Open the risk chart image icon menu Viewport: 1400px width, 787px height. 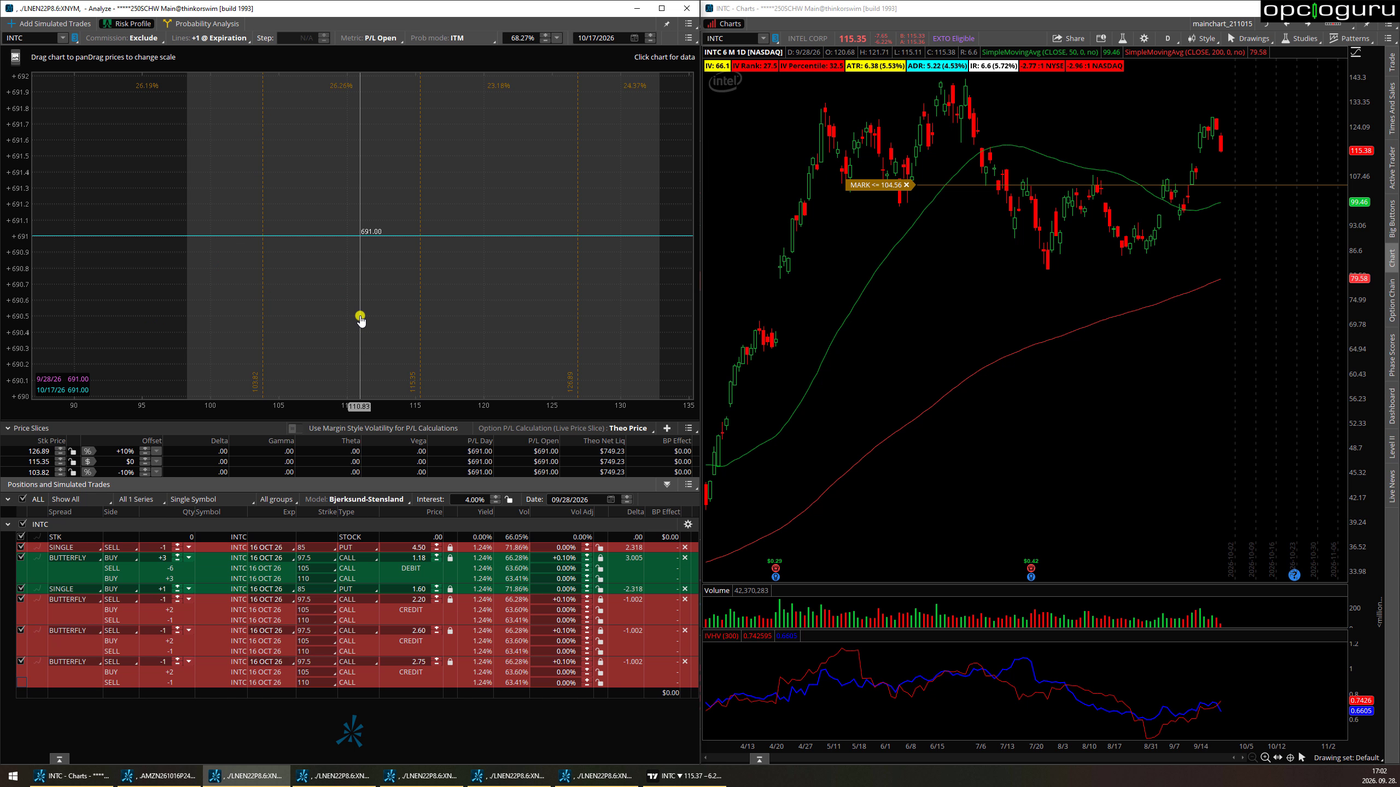tap(15, 57)
